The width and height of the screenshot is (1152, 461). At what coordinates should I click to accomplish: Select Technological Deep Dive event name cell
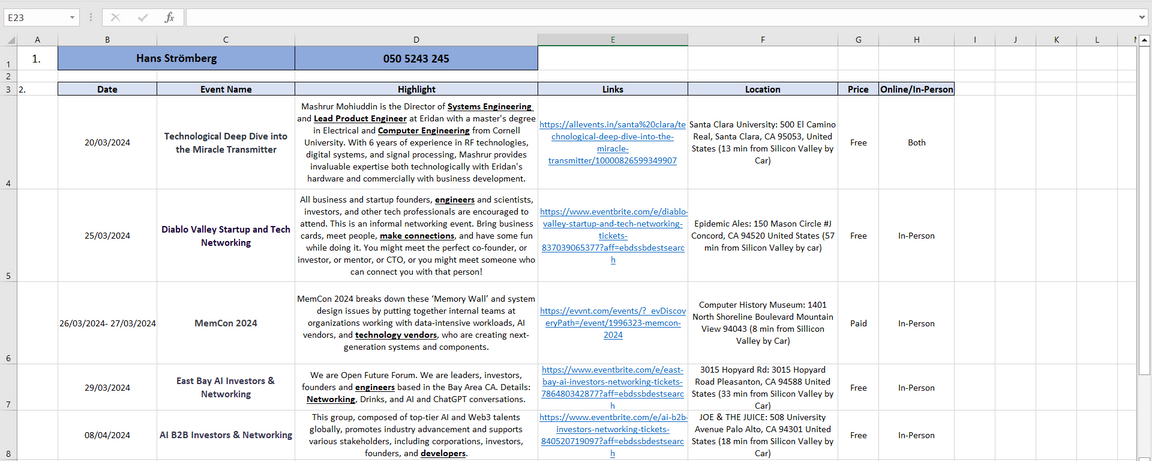coord(226,143)
